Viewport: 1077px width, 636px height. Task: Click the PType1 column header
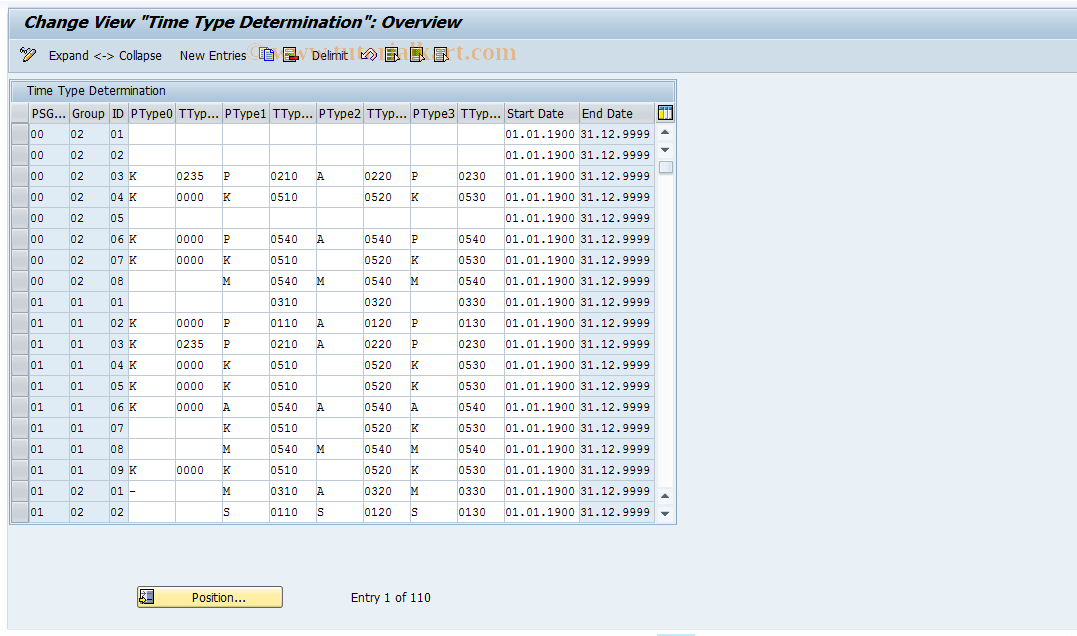coord(246,114)
